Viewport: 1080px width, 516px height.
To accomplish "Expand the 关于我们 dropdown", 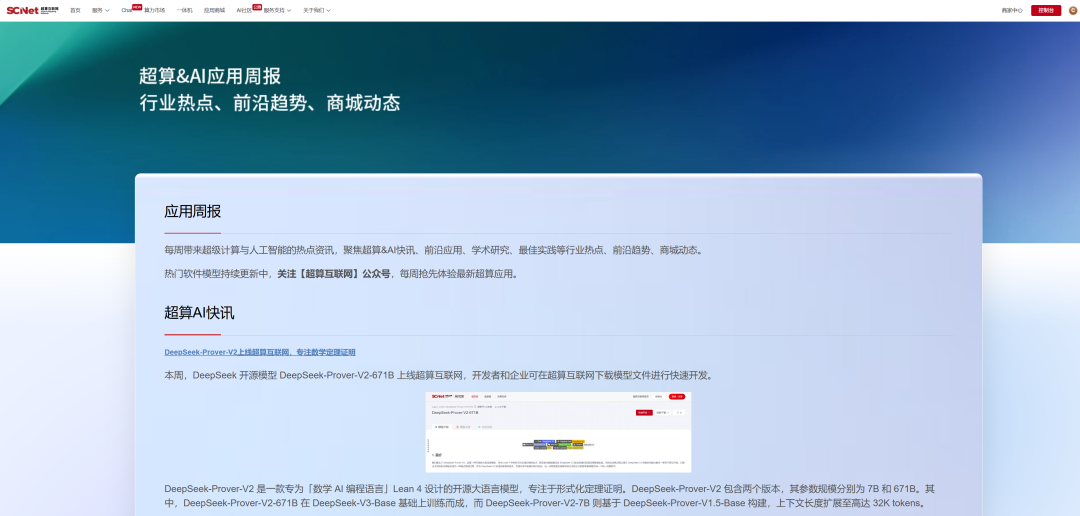I will (317, 10).
